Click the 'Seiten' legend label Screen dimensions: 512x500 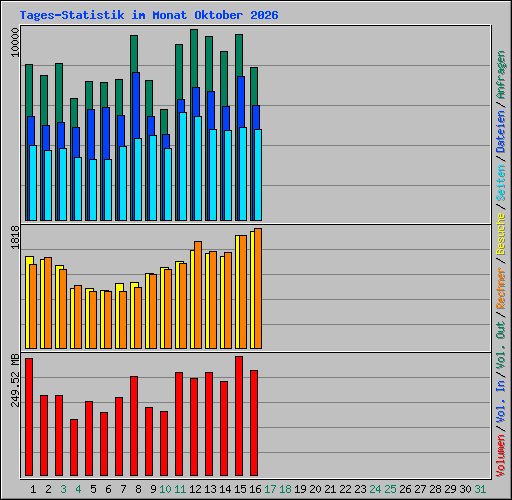click(x=500, y=183)
